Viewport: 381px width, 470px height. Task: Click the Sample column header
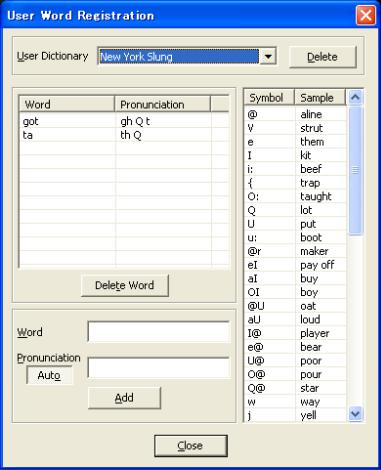[320, 98]
